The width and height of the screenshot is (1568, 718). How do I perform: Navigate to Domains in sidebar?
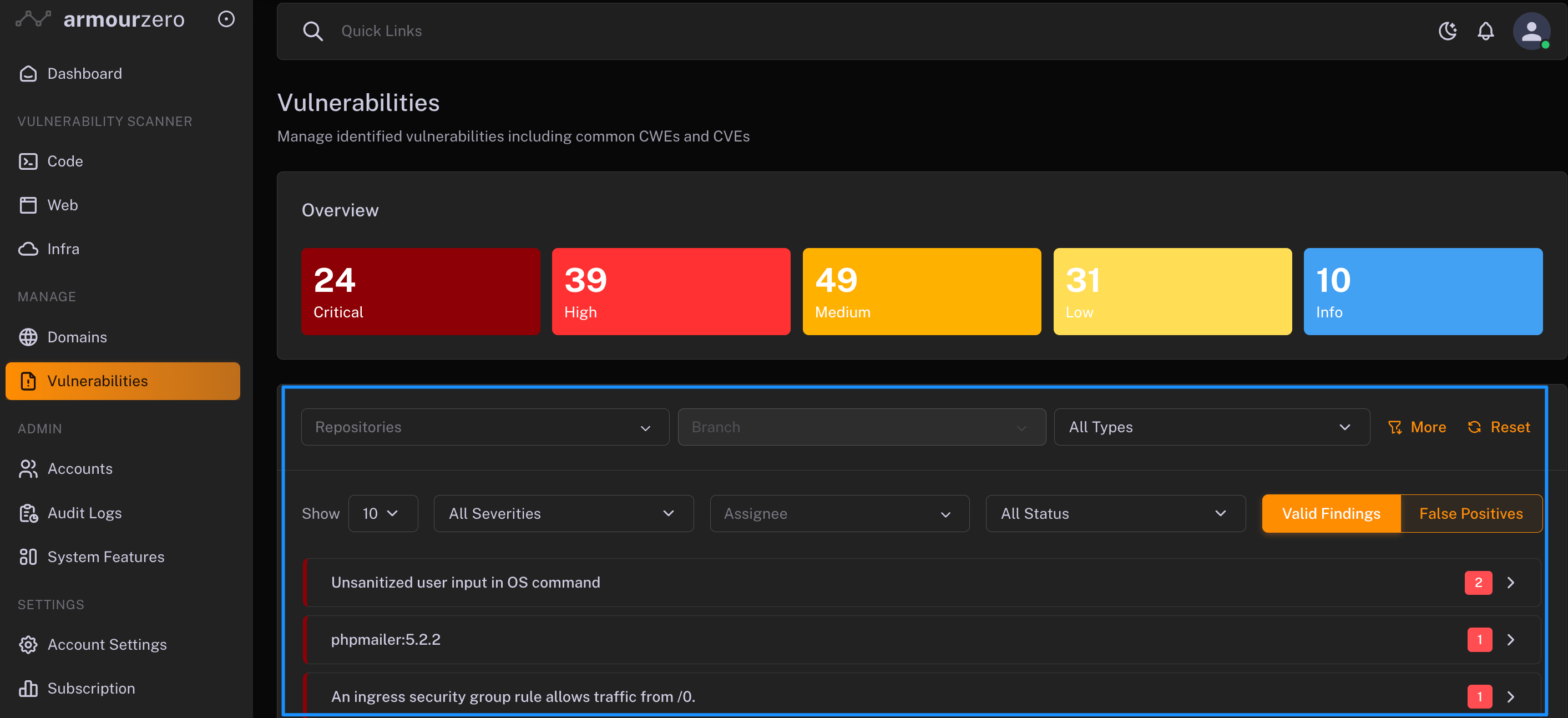click(x=77, y=337)
